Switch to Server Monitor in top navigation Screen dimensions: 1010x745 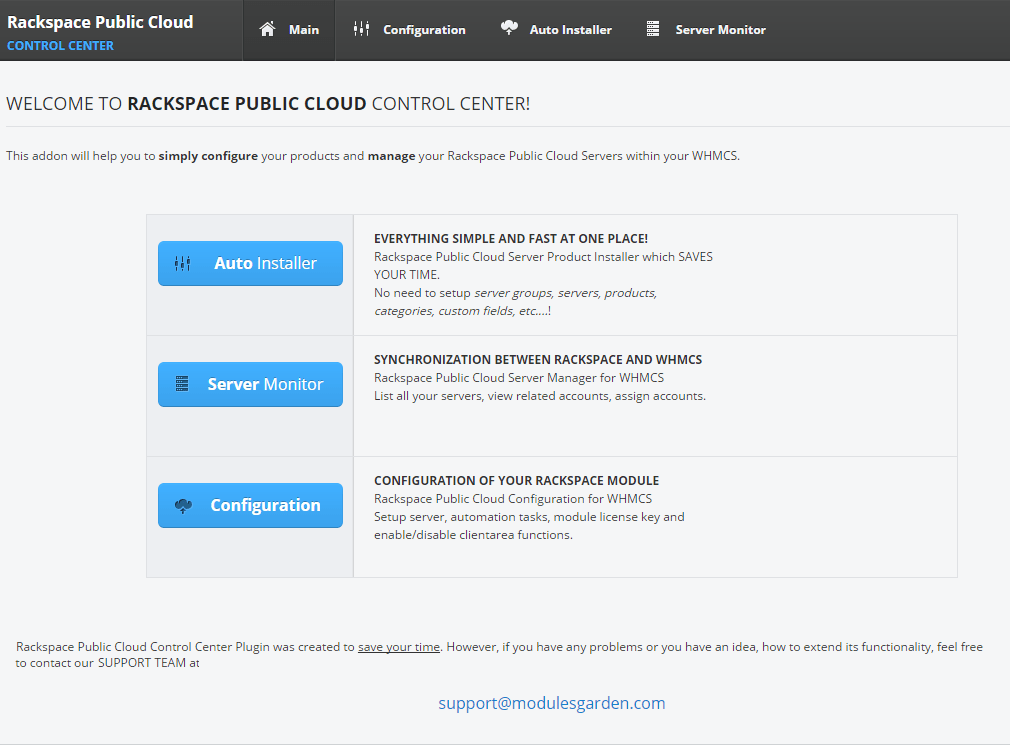coord(706,30)
